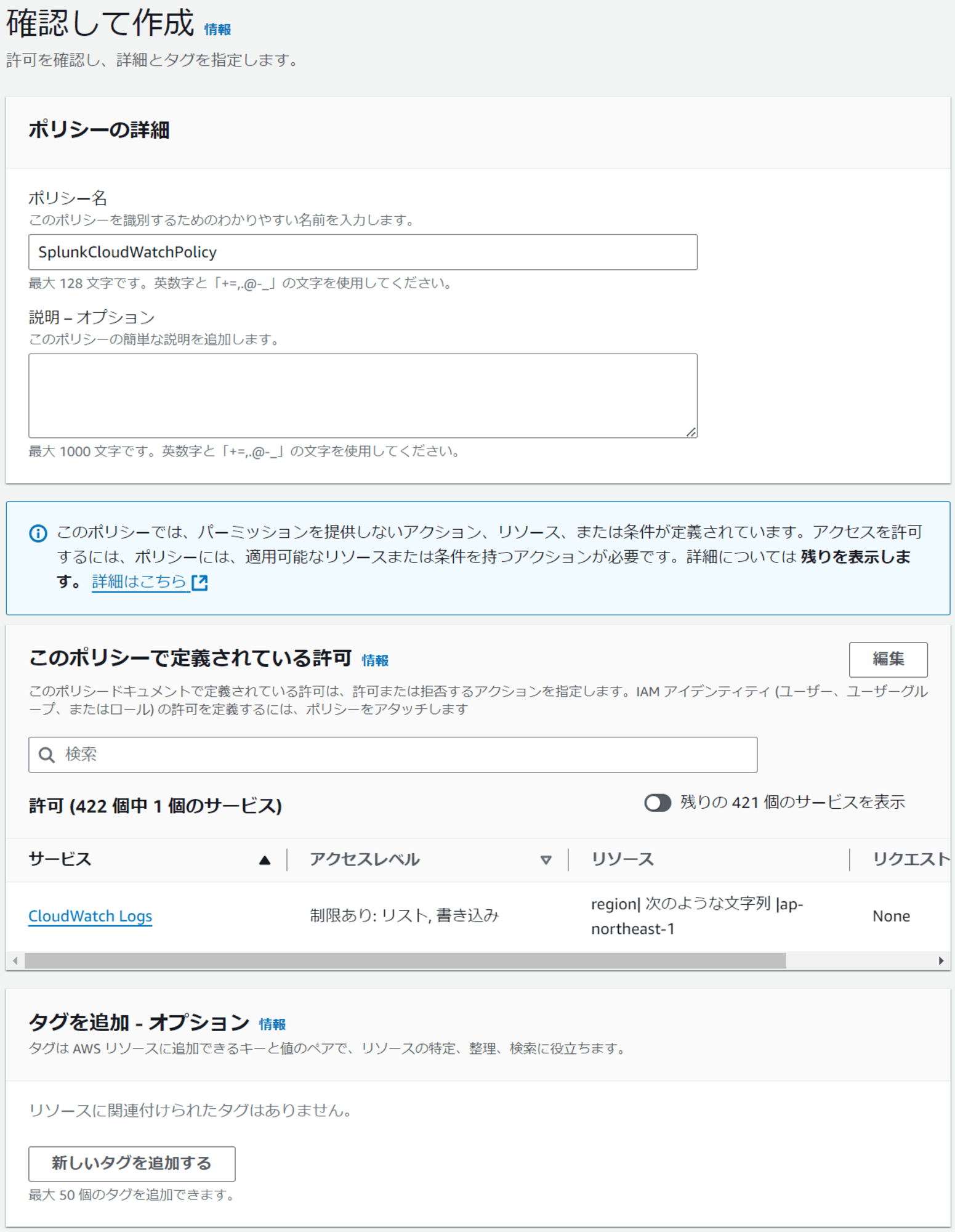Click the region ap-northeast-1 resource cell
Screen dimensions: 955x1232
tap(697, 916)
